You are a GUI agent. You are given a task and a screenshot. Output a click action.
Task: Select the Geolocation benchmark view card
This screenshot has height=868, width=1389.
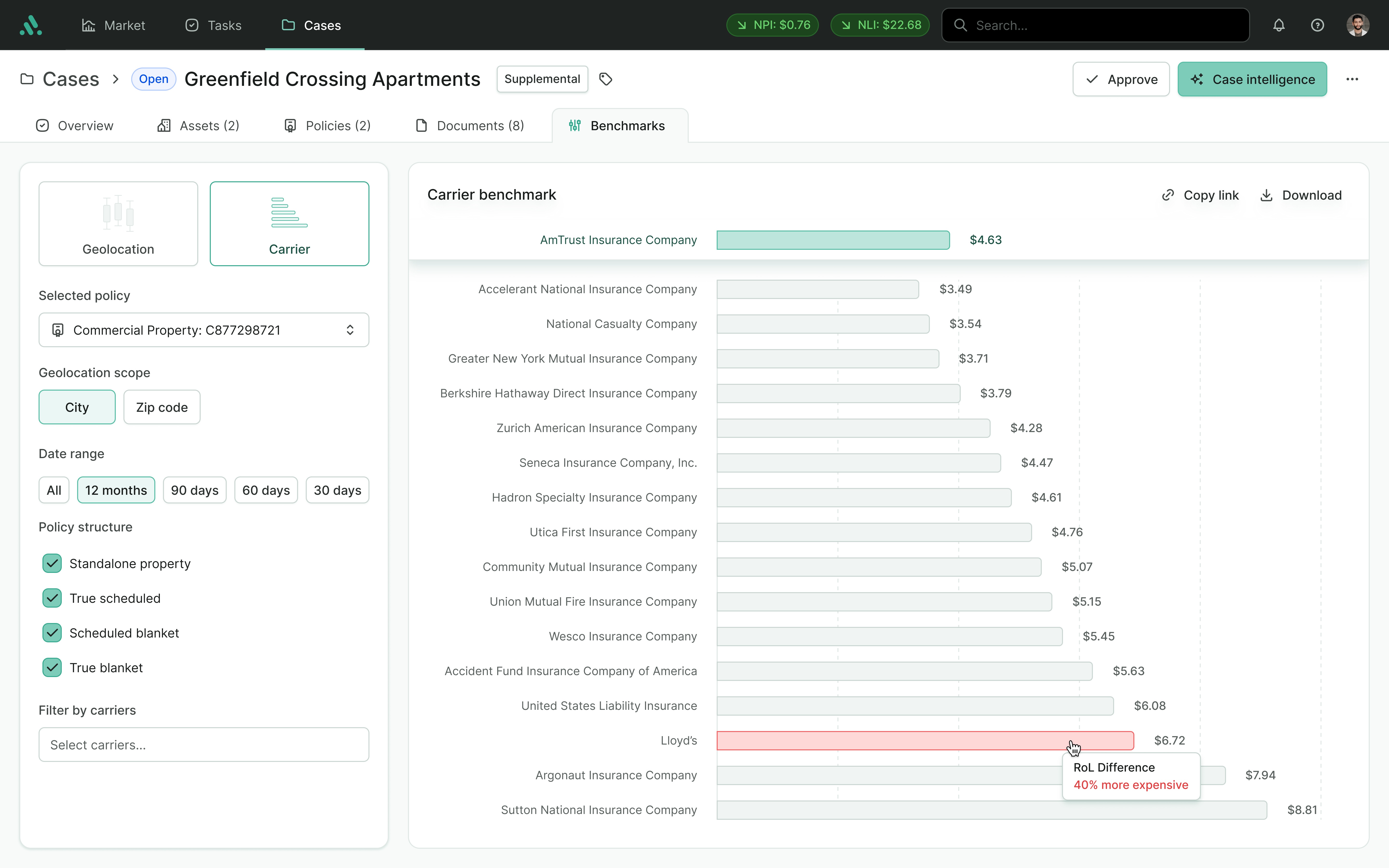click(118, 224)
